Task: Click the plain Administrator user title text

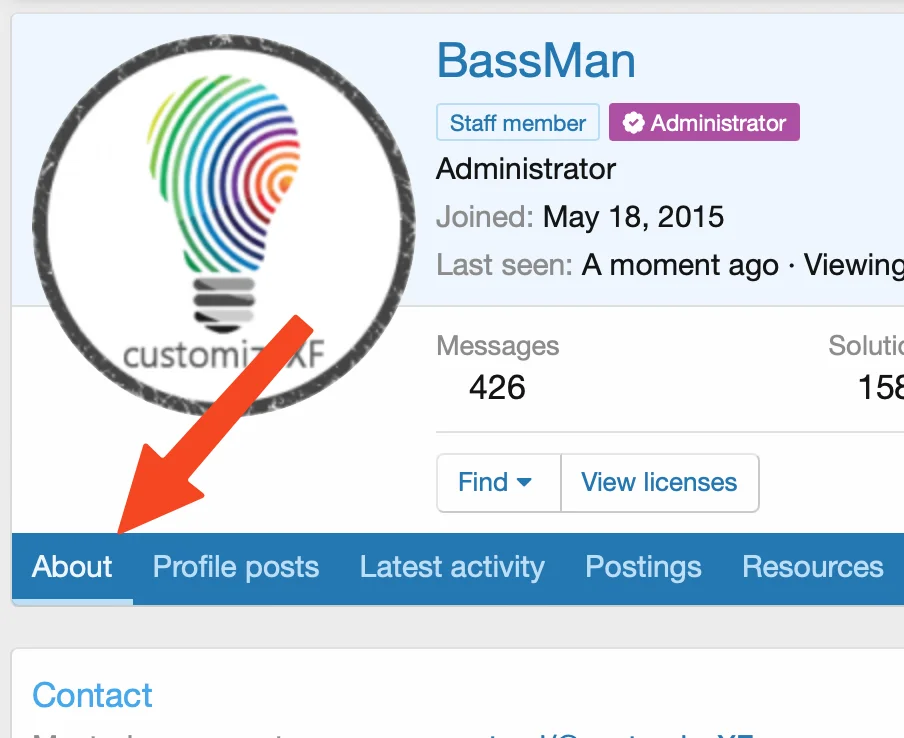Action: (526, 169)
